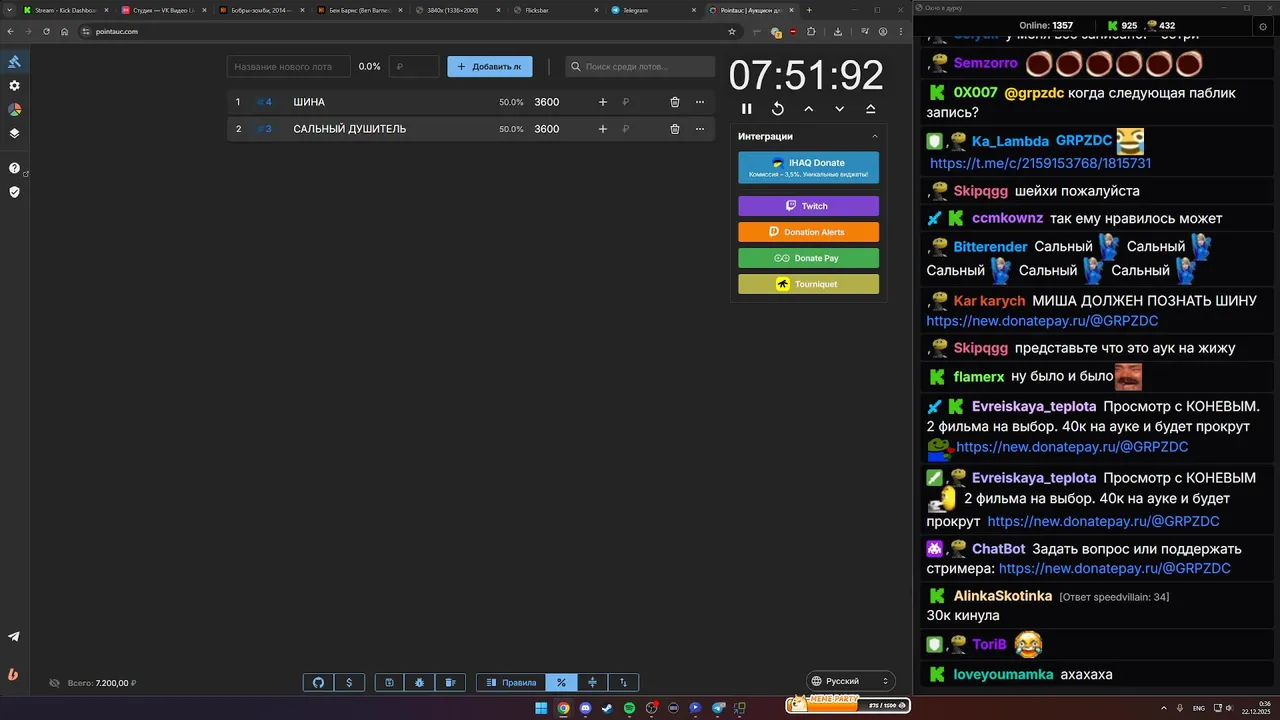Open the settings gear in sidebar
The height and width of the screenshot is (720, 1280).
(14, 86)
